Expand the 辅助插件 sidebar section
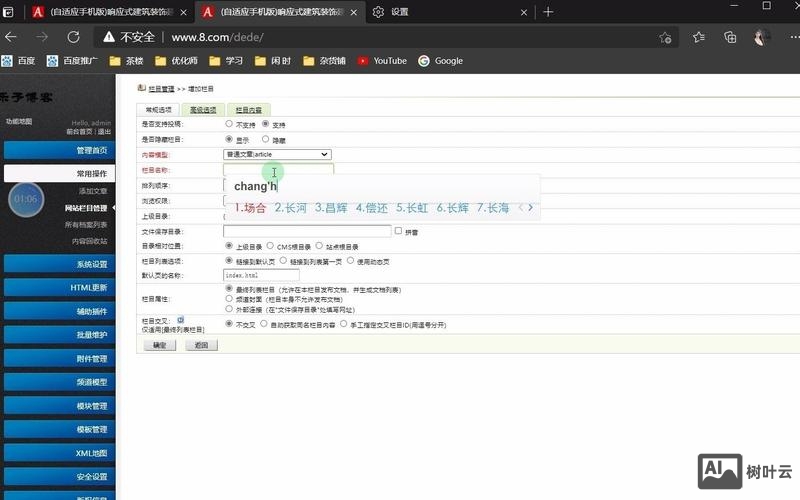Screen dimensions: 800x500 [x=59, y=311]
